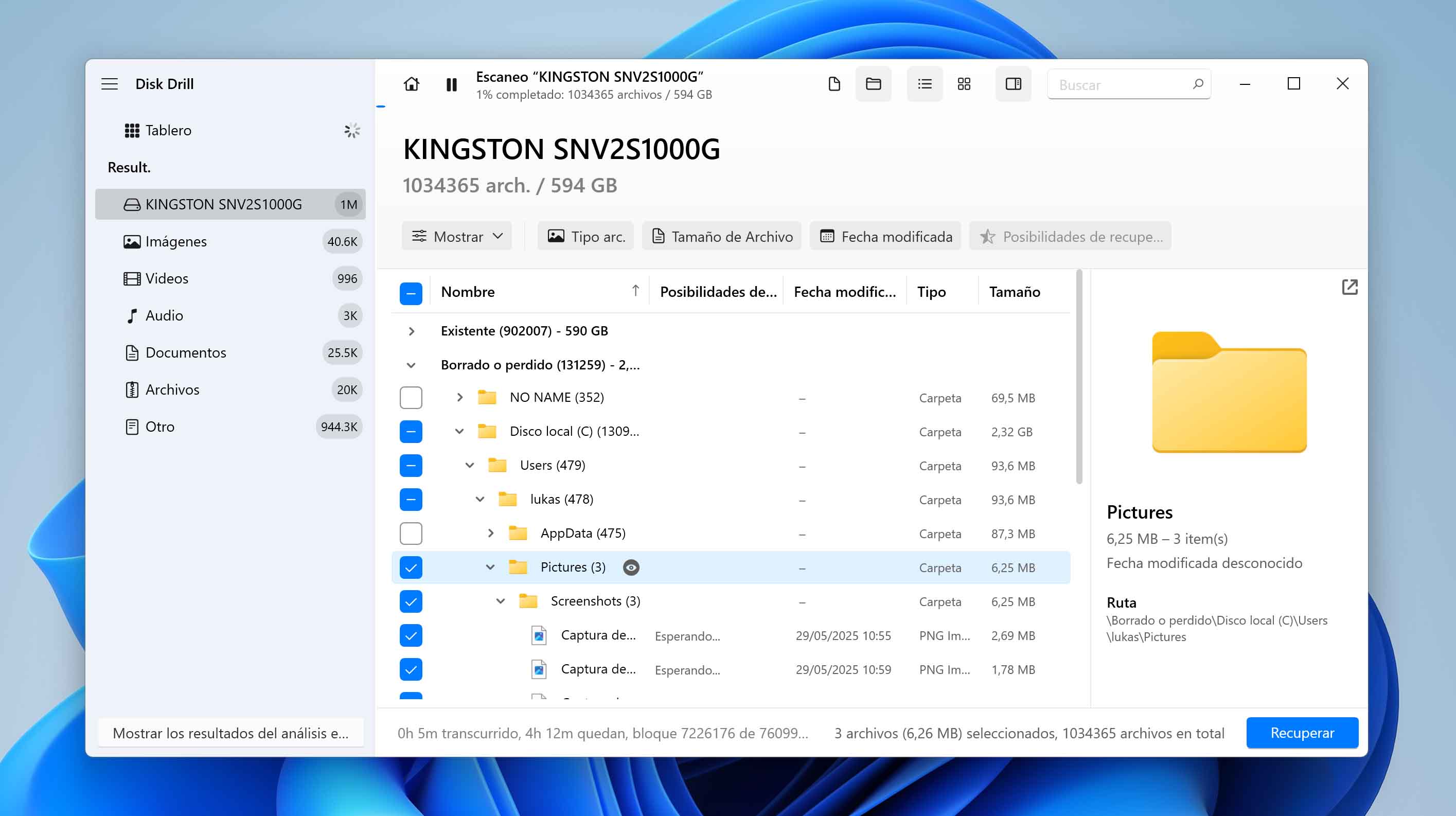
Task: Uncheck the 10:59 Captura de... file checkbox
Action: (x=411, y=669)
